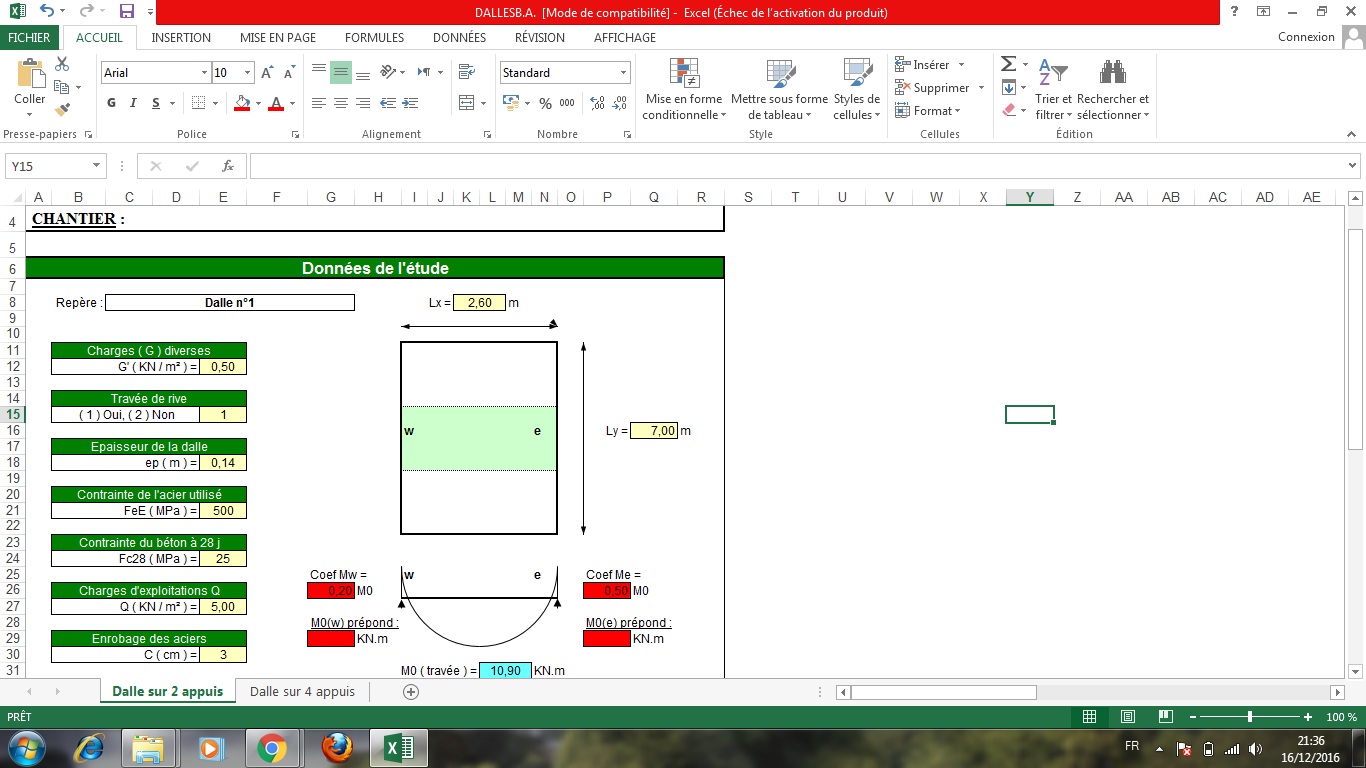Screen dimensions: 1366x768
Task: Switch to the INSERTION ribbon tab
Action: click(x=181, y=37)
